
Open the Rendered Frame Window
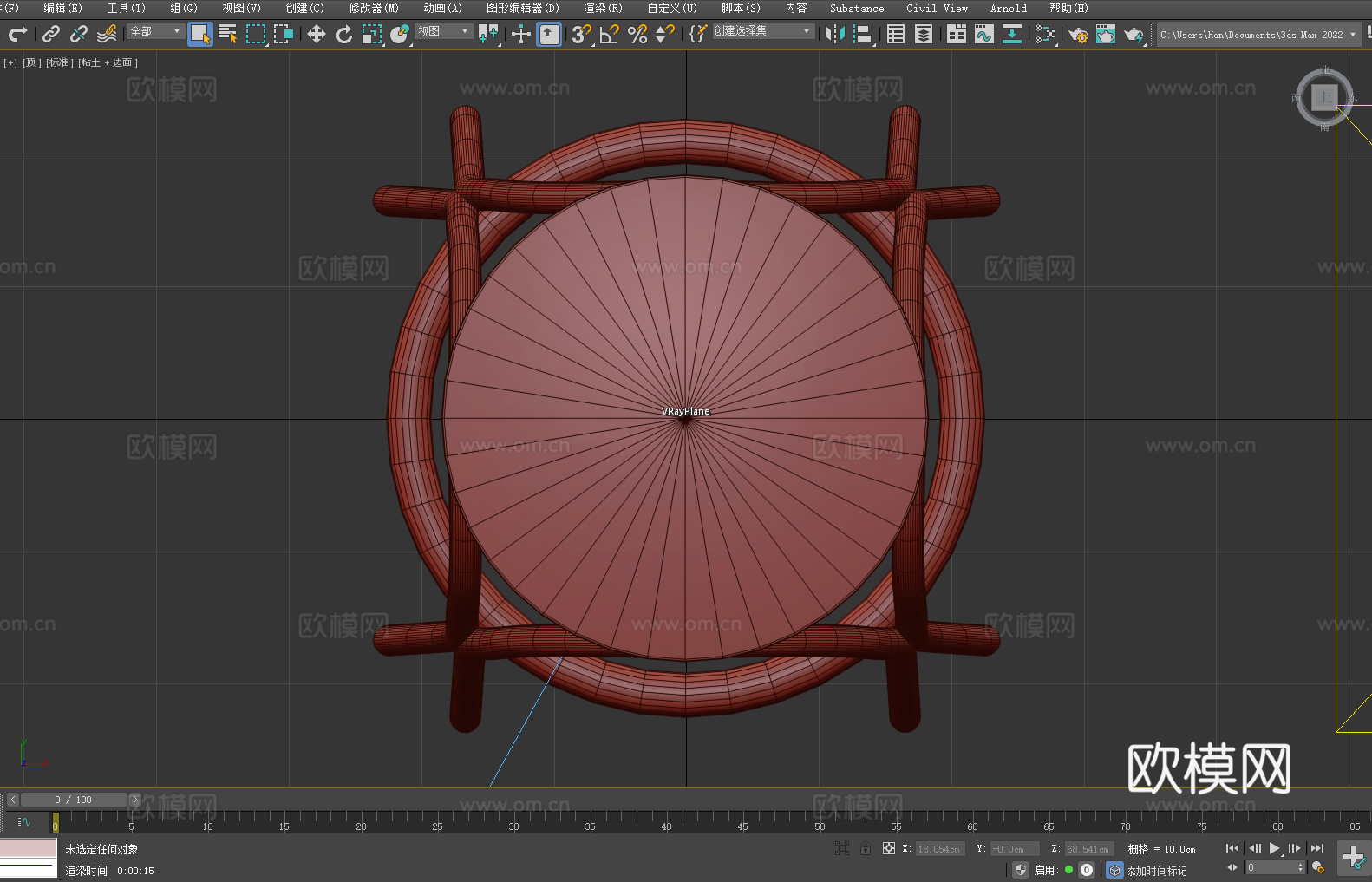(x=1106, y=34)
